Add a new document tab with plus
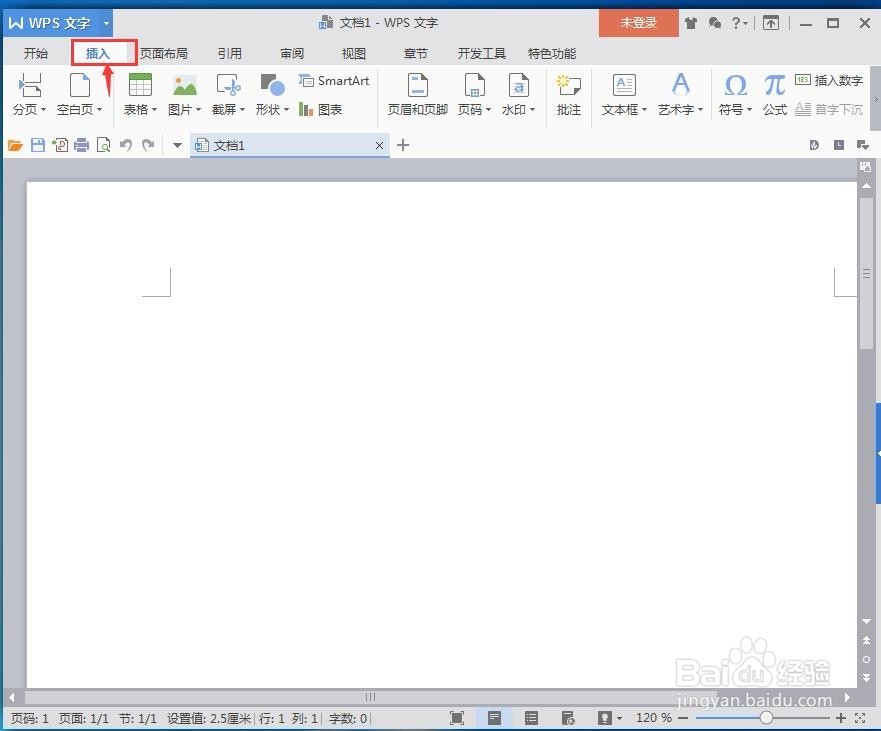The width and height of the screenshot is (881, 731). coord(403,146)
